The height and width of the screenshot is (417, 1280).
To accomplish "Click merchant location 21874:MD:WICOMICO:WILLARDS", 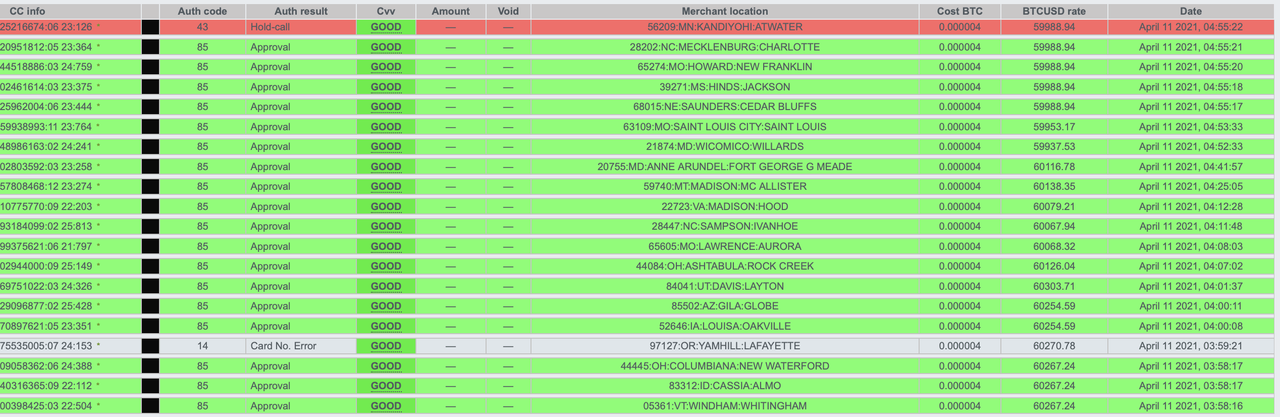I will click(725, 147).
